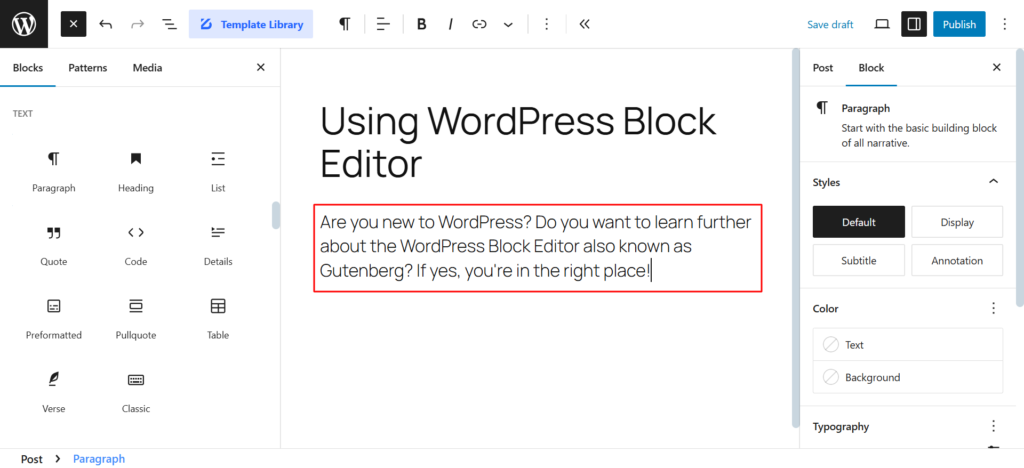Open more rich text controls dropdown

[508, 24]
